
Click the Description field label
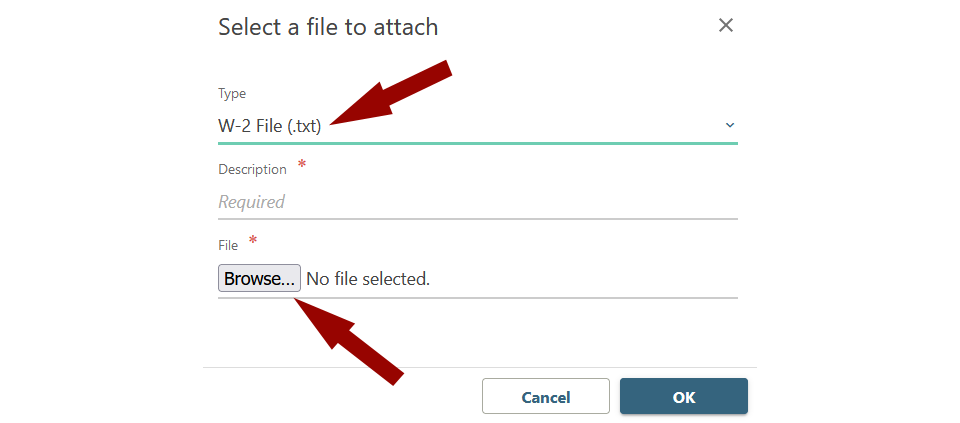tap(252, 170)
